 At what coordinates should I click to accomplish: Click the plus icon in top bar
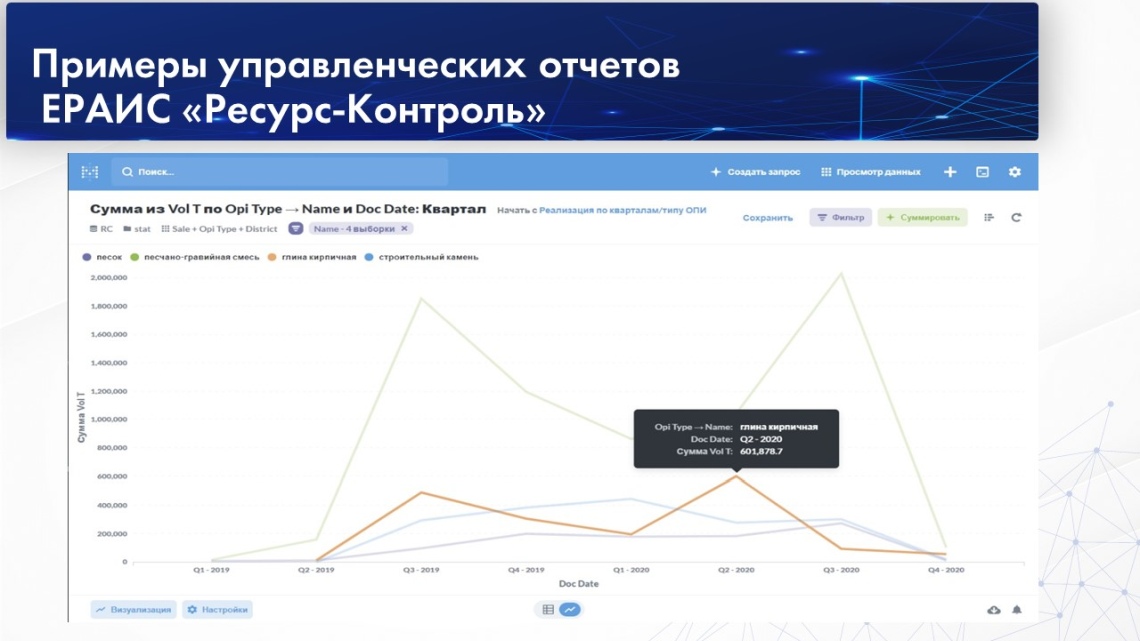[x=950, y=172]
